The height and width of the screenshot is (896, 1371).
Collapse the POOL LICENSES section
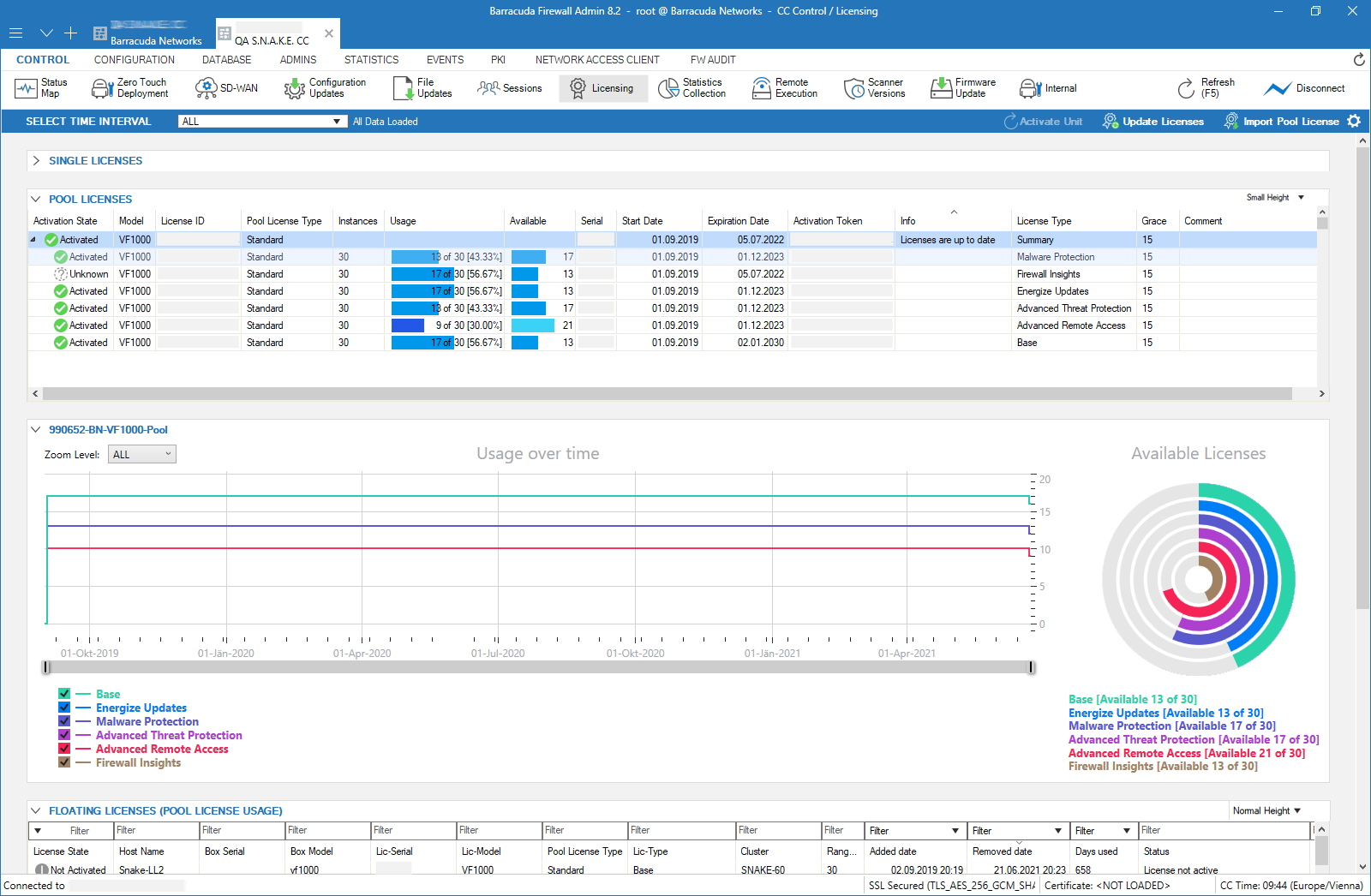[36, 199]
